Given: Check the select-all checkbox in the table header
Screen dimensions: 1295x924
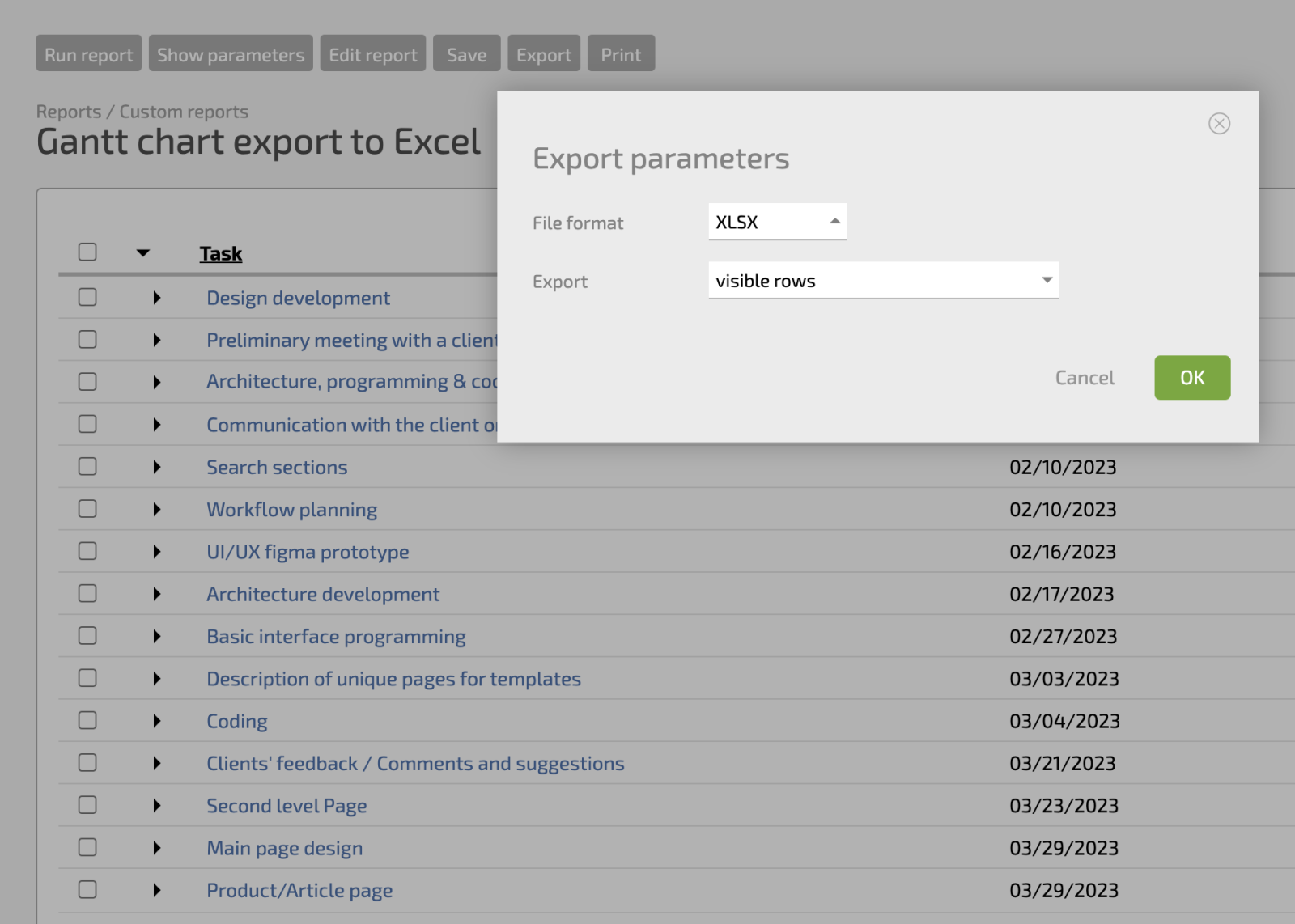Looking at the screenshot, I should 87,252.
